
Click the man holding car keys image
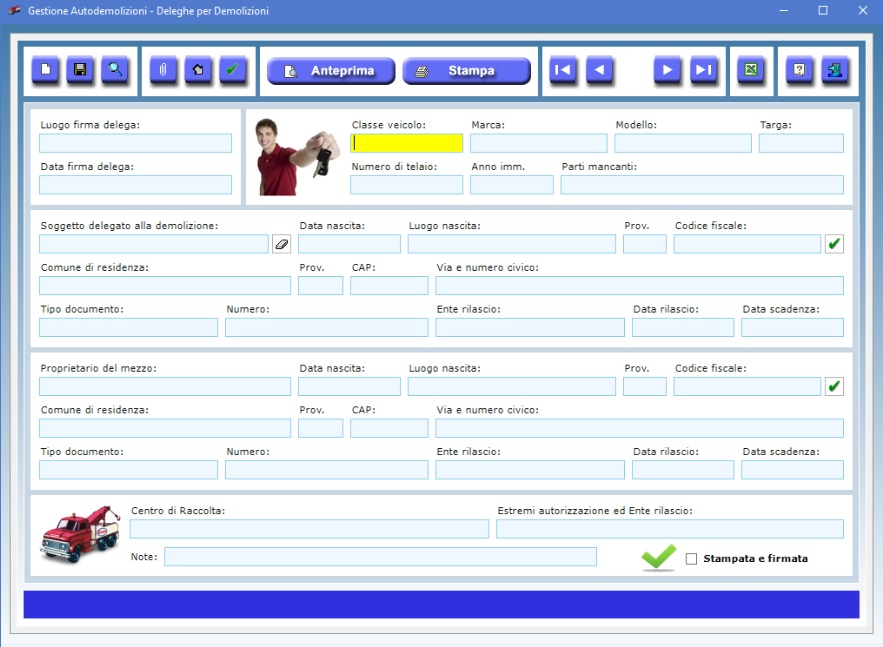coord(297,157)
